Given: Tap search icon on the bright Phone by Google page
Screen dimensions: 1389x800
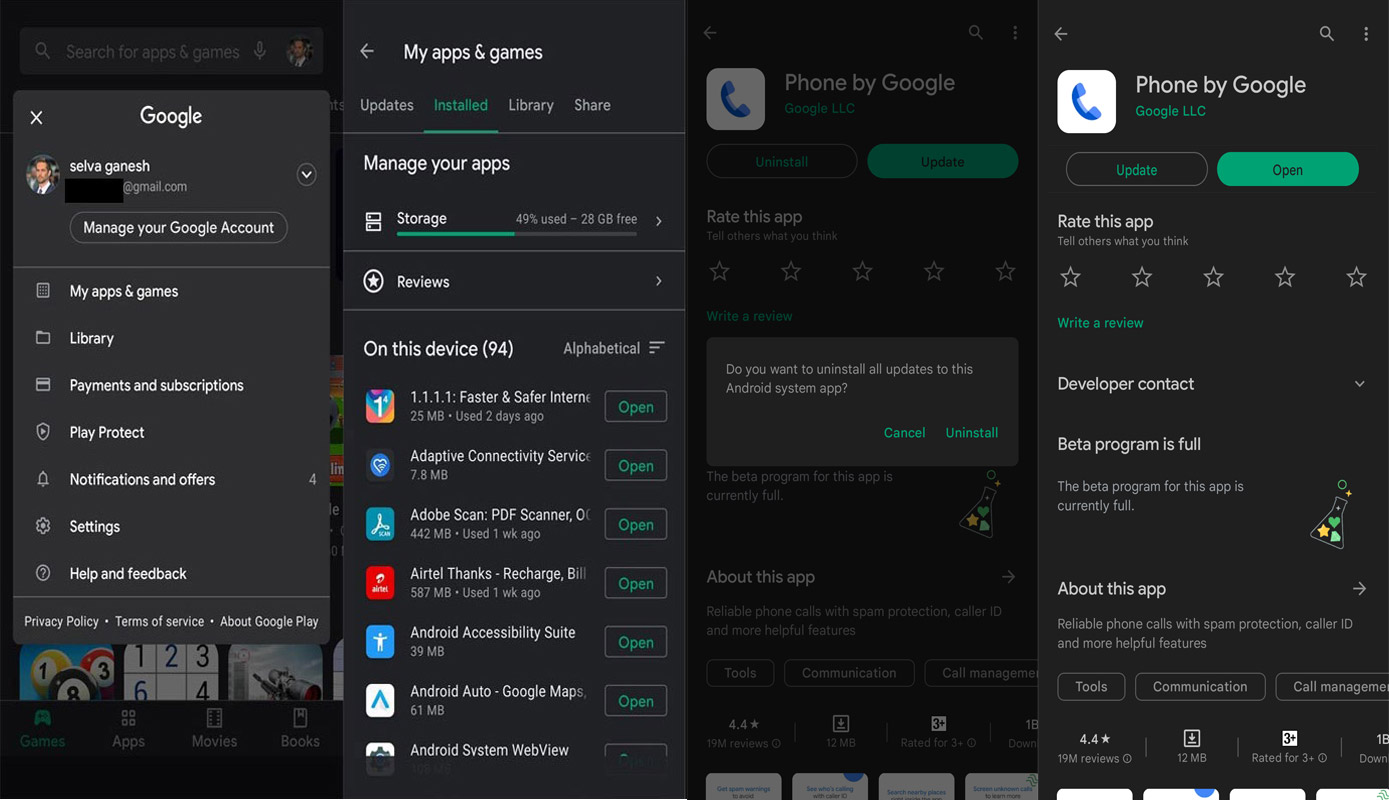Looking at the screenshot, I should coord(1327,34).
